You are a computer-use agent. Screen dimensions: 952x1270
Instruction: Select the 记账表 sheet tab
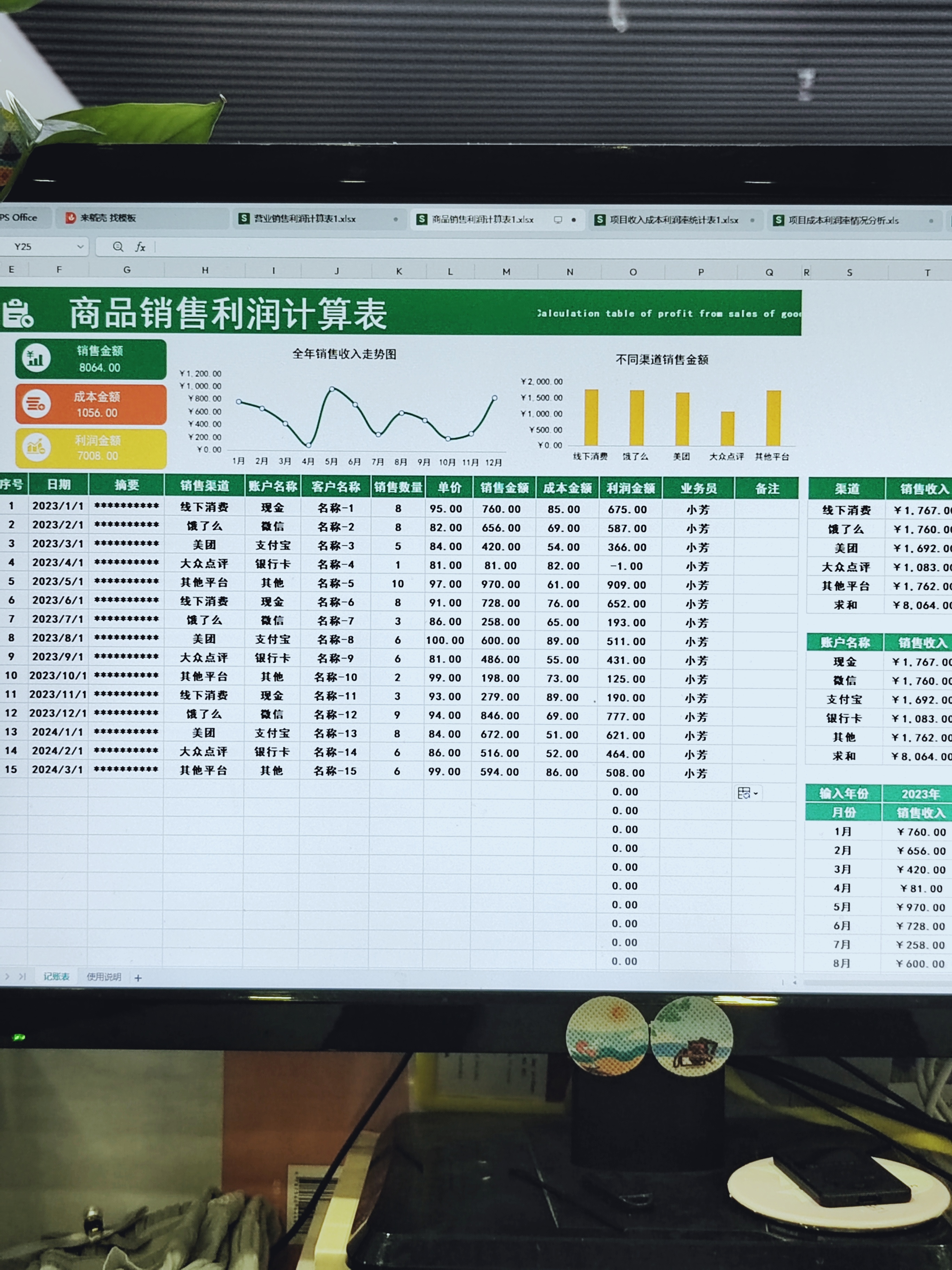pos(56,977)
